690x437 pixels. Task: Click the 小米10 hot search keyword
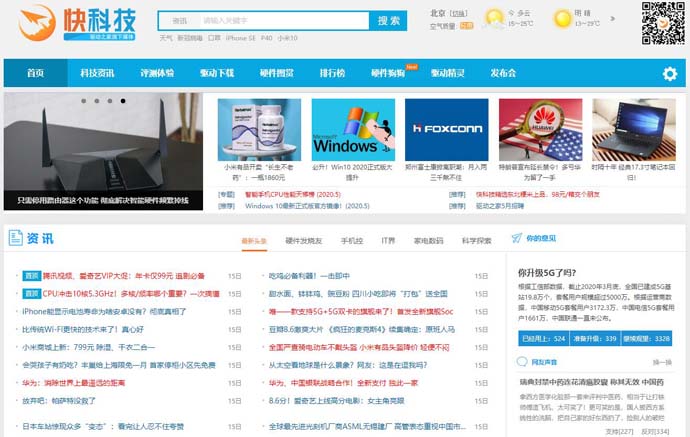[x=288, y=38]
